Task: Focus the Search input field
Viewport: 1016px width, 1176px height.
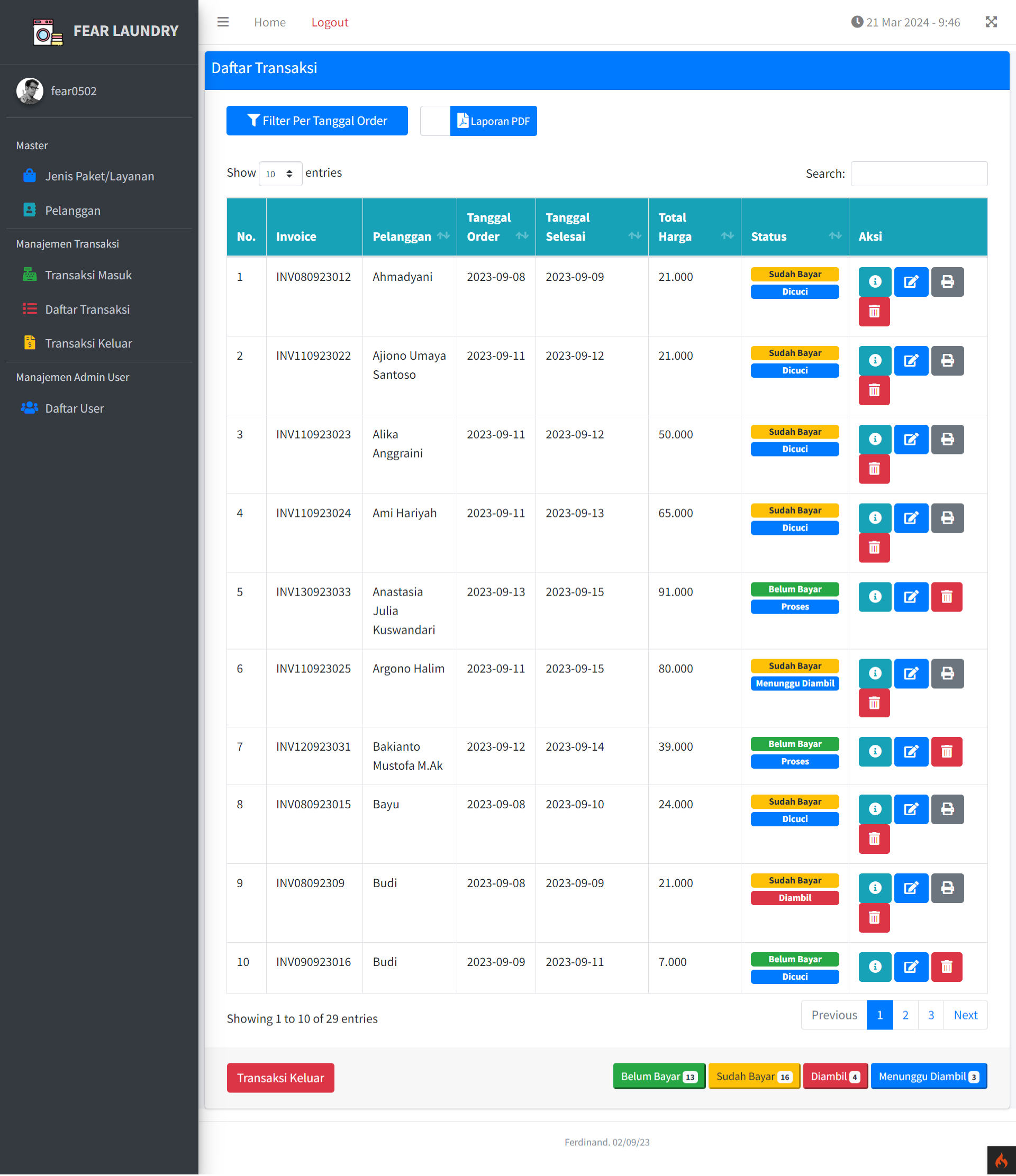Action: coord(919,174)
